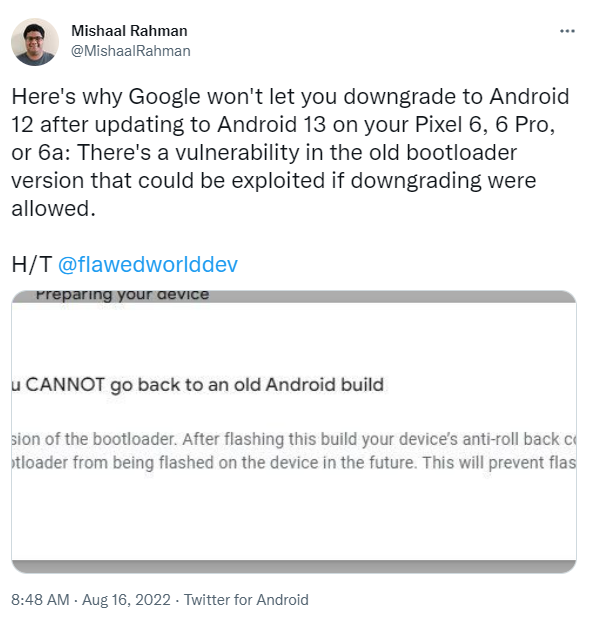Click the word 'allowed.' ending the tweet
Screen dimensions: 590x622
(54, 208)
